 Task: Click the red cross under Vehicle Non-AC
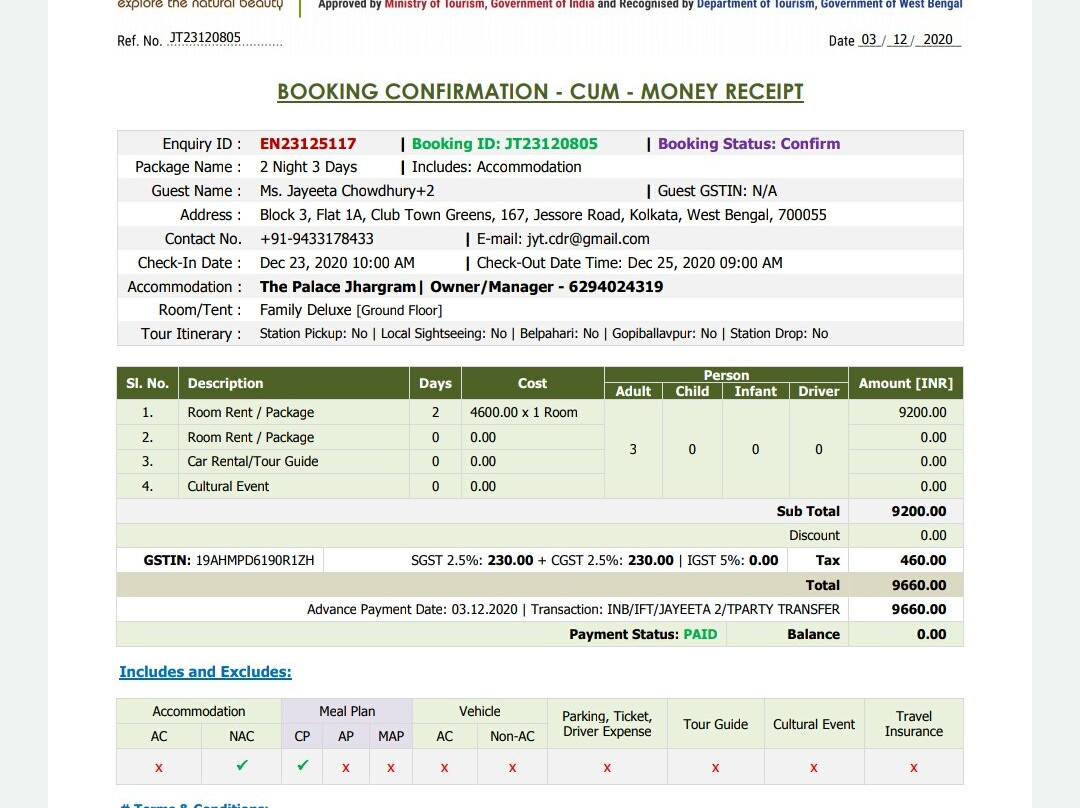pyautogui.click(x=512, y=767)
